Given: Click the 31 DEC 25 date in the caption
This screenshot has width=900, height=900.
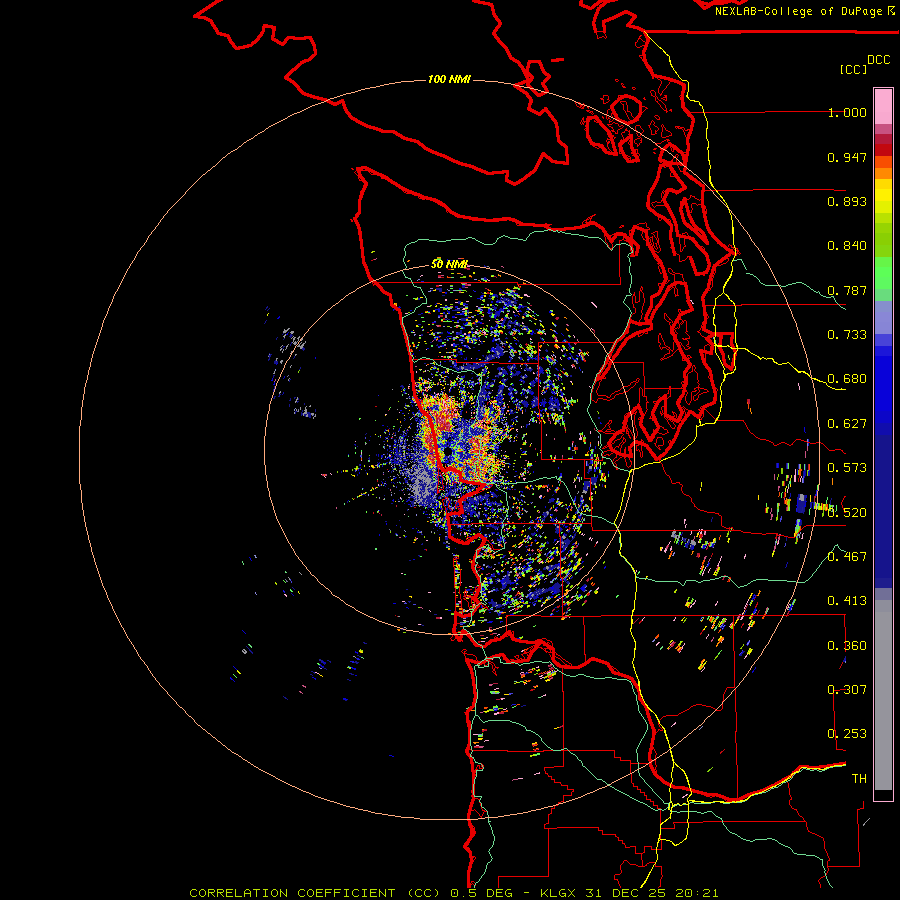Looking at the screenshot, I should tap(626, 893).
